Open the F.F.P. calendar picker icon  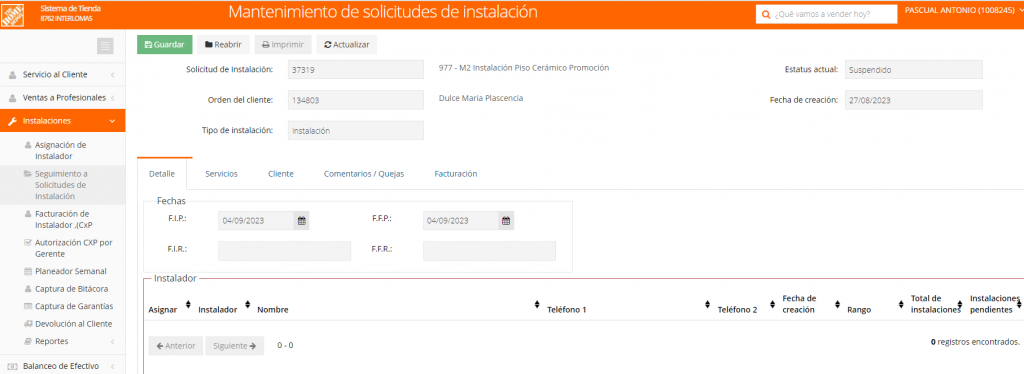click(505, 221)
